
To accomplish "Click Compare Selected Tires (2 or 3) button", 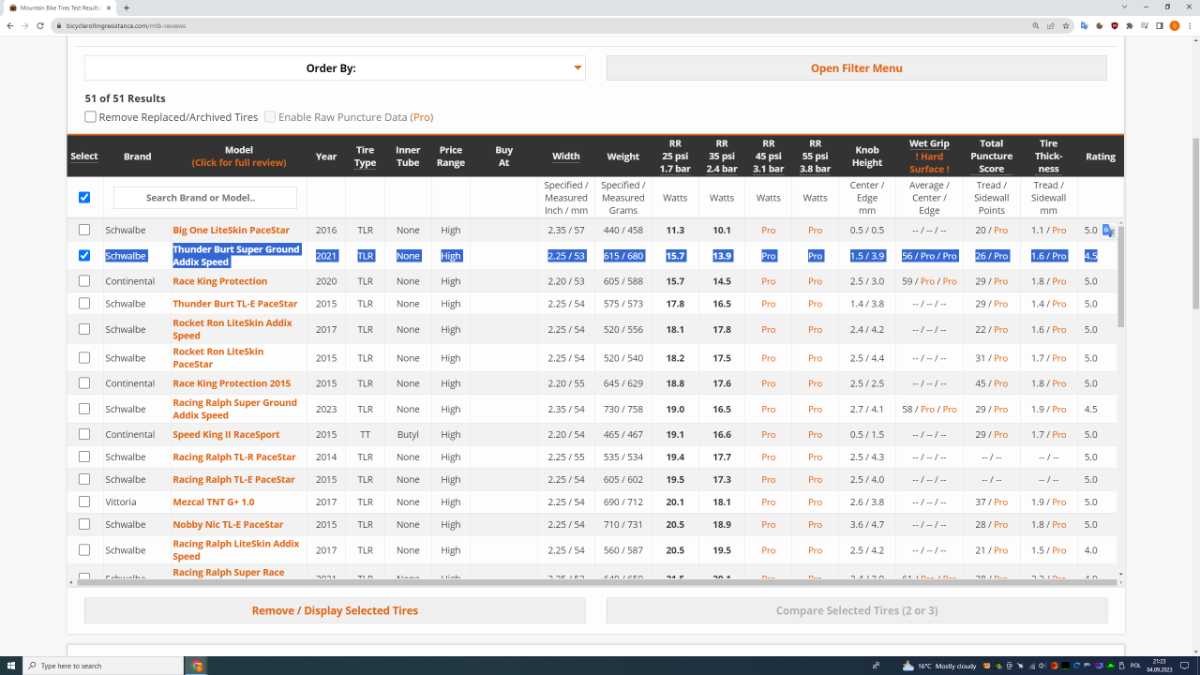I will 857,610.
